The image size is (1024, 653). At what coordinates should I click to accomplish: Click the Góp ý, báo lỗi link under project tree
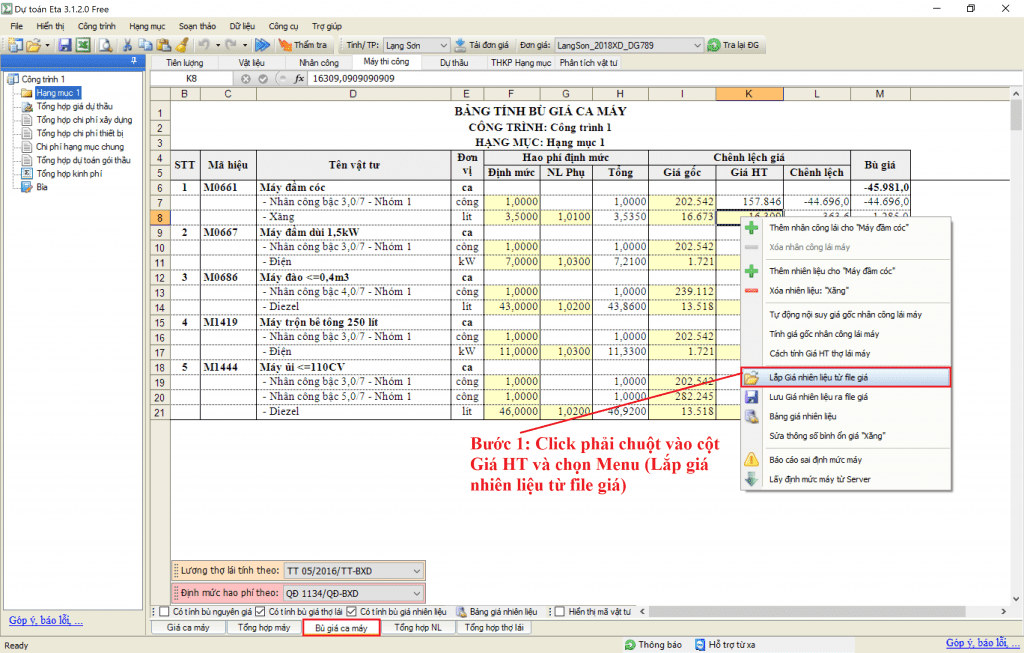click(46, 620)
